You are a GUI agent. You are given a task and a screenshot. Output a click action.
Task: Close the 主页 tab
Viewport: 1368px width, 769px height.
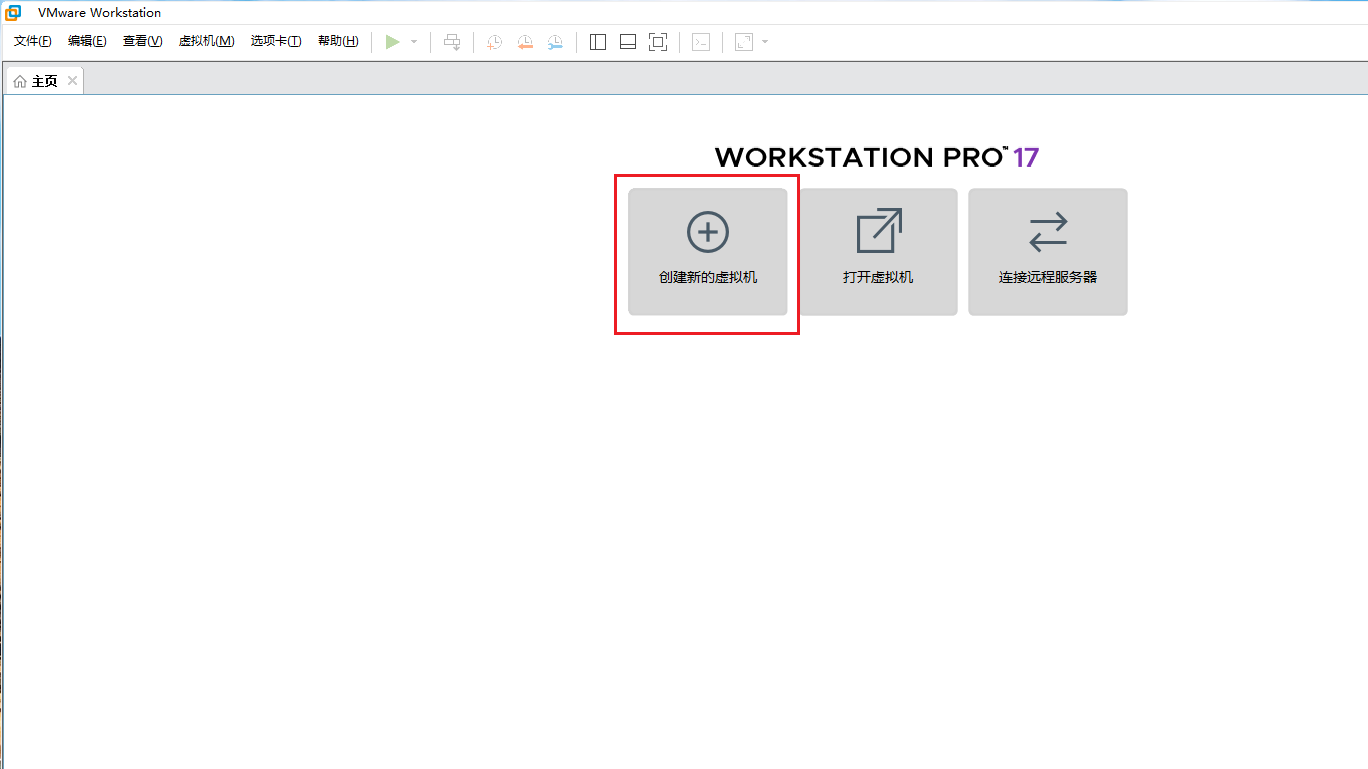coord(73,81)
